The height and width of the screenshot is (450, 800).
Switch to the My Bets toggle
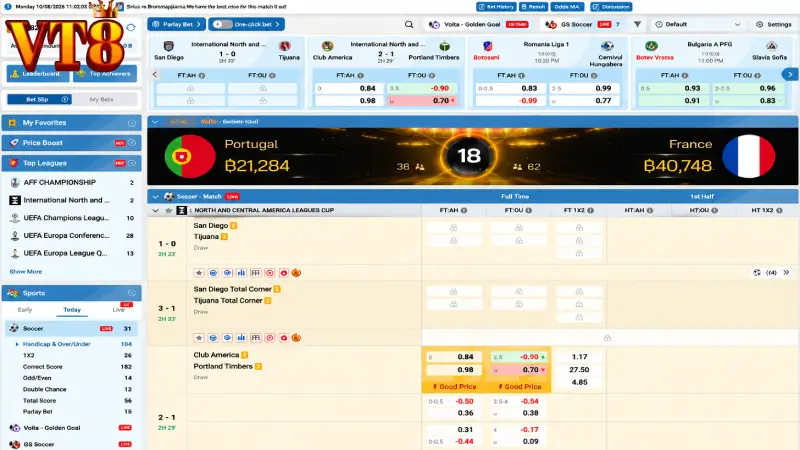102,99
